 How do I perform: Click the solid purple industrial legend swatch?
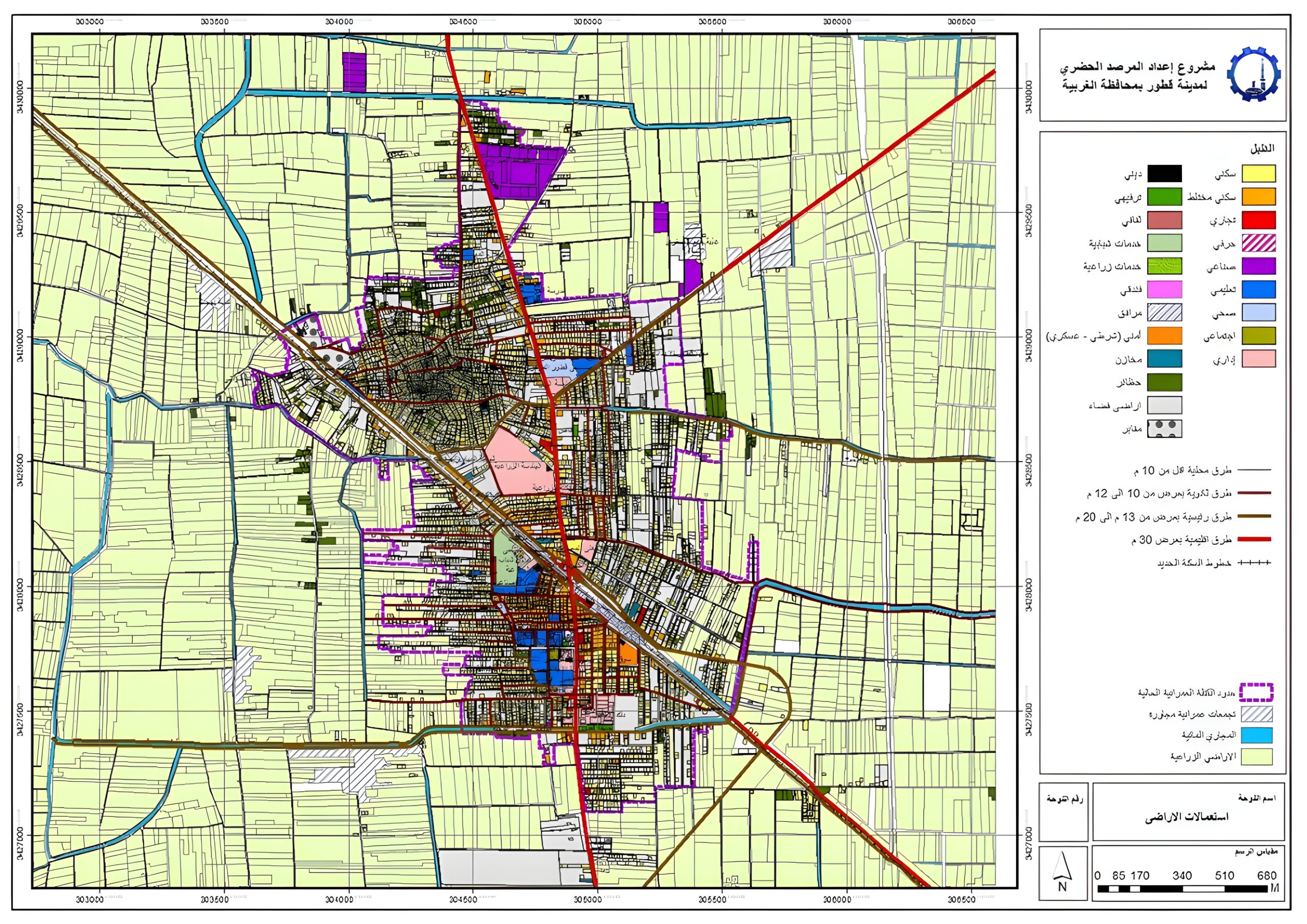coord(1258,266)
